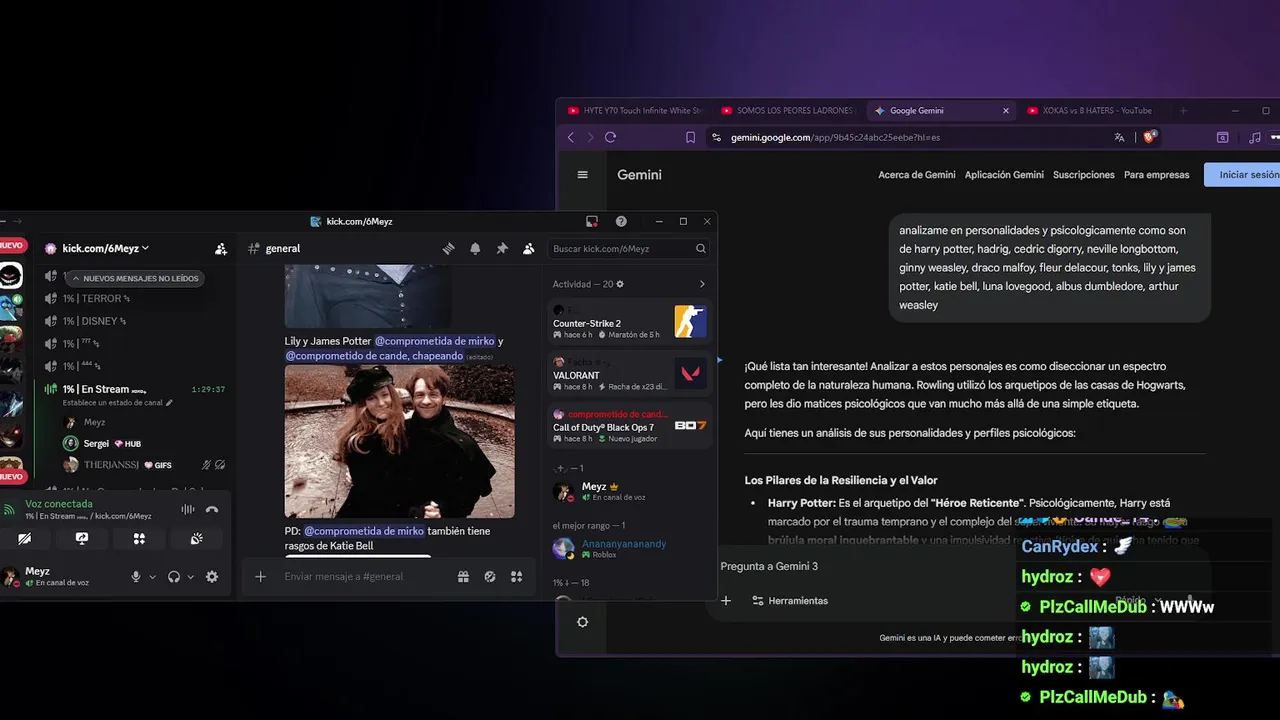
Task: Click translate icon in address bar
Action: 1119,137
